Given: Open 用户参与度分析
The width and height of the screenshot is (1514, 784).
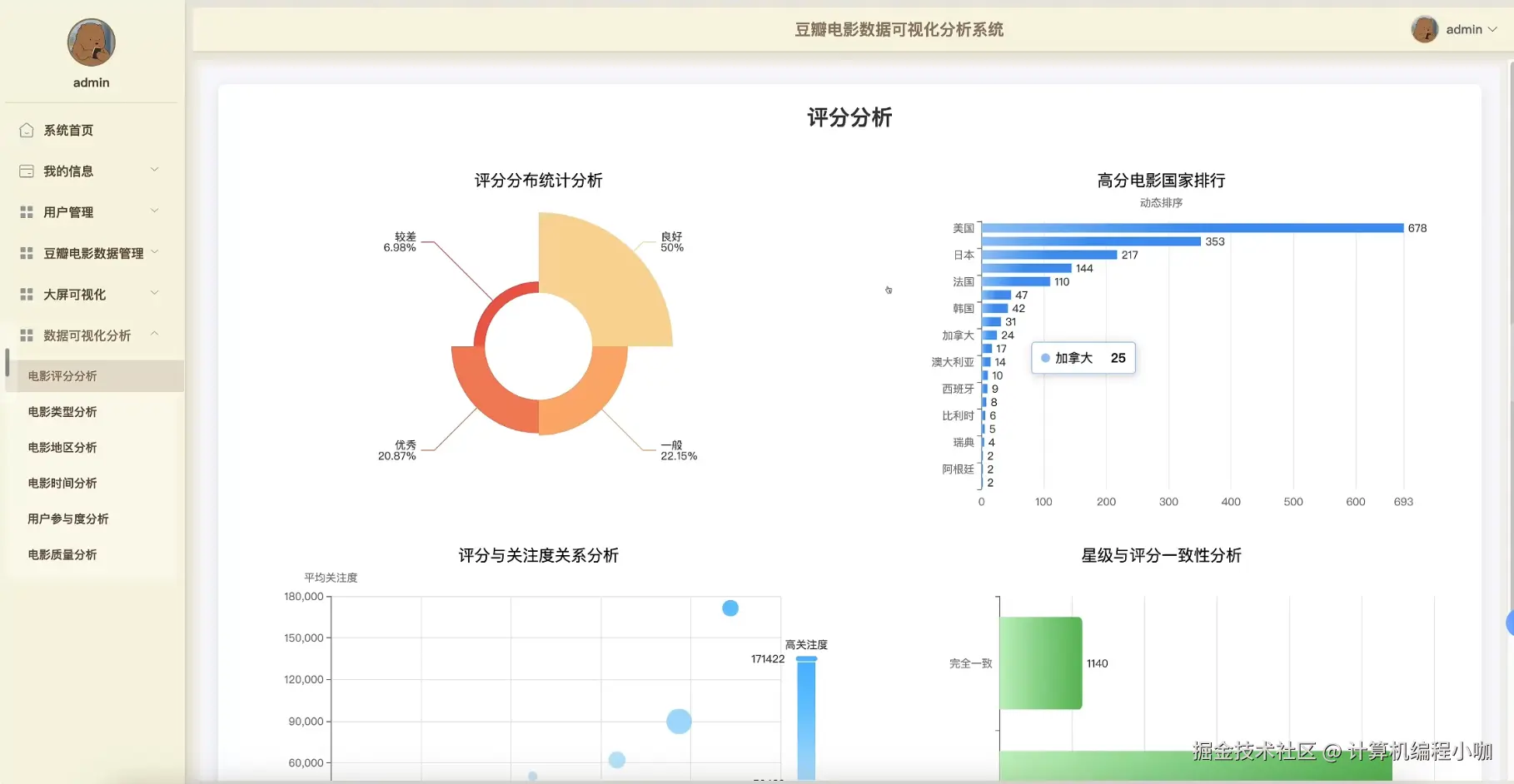Looking at the screenshot, I should [x=67, y=519].
